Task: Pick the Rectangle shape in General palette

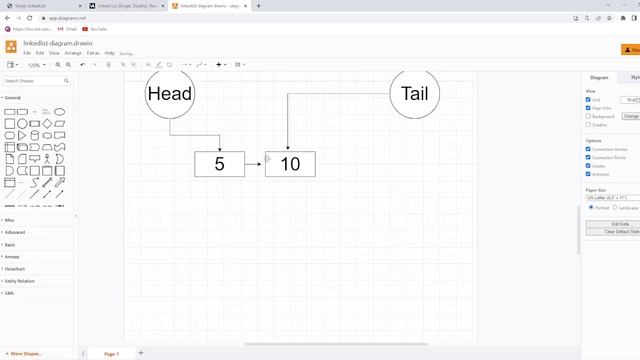Action: [10, 112]
